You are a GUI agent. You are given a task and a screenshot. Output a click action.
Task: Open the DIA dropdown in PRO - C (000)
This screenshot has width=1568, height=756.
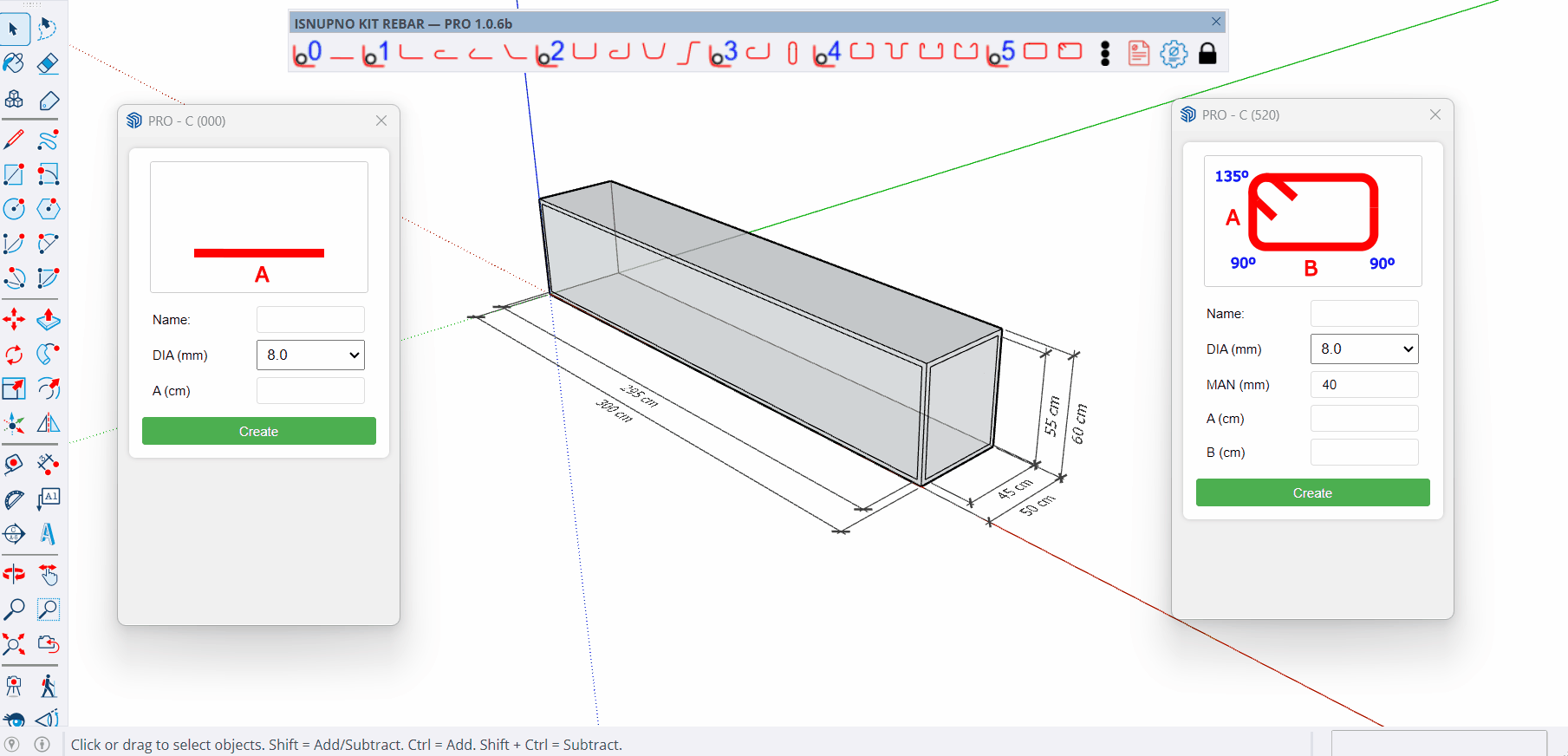coord(310,355)
